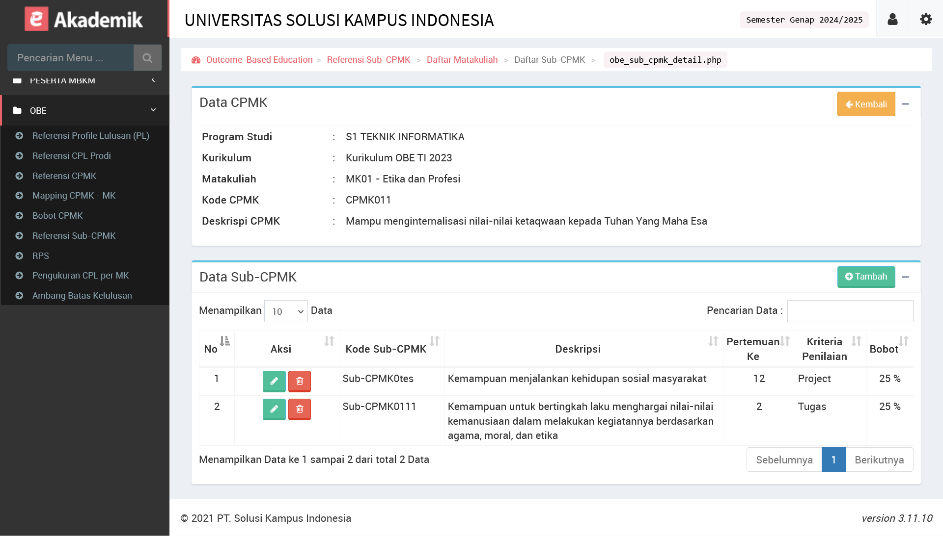Click the e-Akademik logo
This screenshot has width=943, height=536.
(x=84, y=19)
